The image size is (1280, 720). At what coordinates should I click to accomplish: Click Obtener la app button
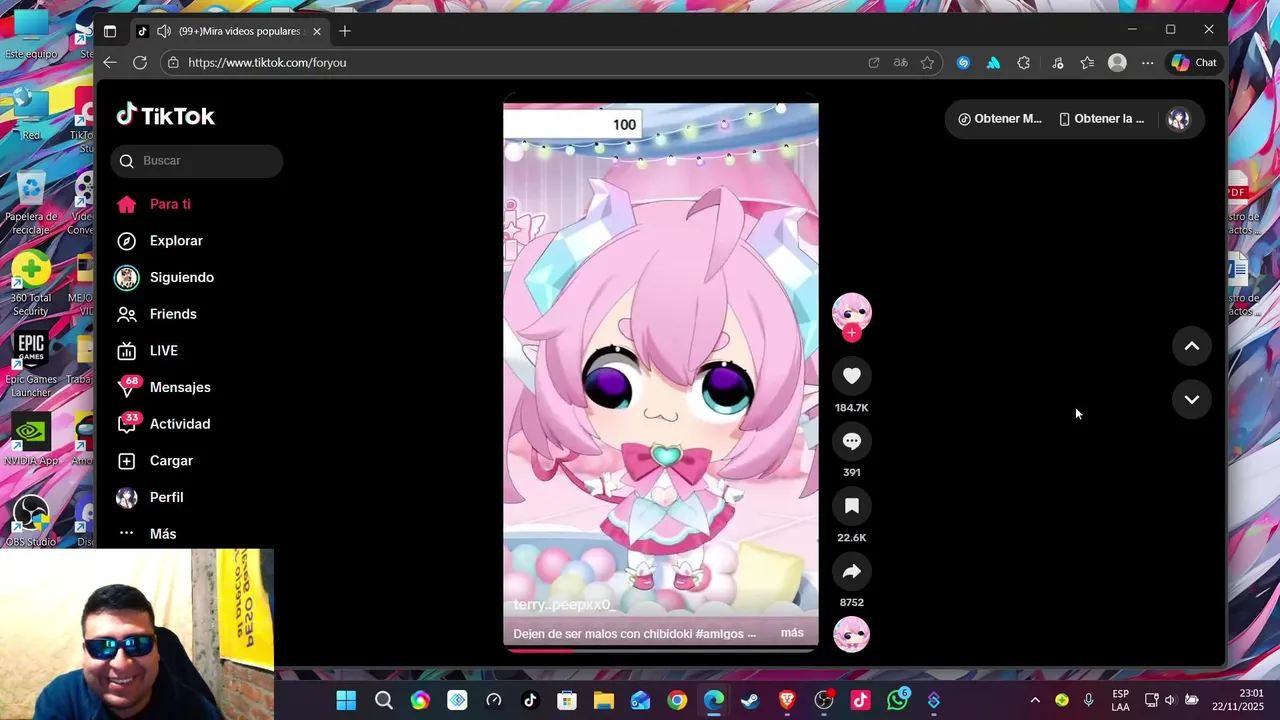pyautogui.click(x=1102, y=119)
